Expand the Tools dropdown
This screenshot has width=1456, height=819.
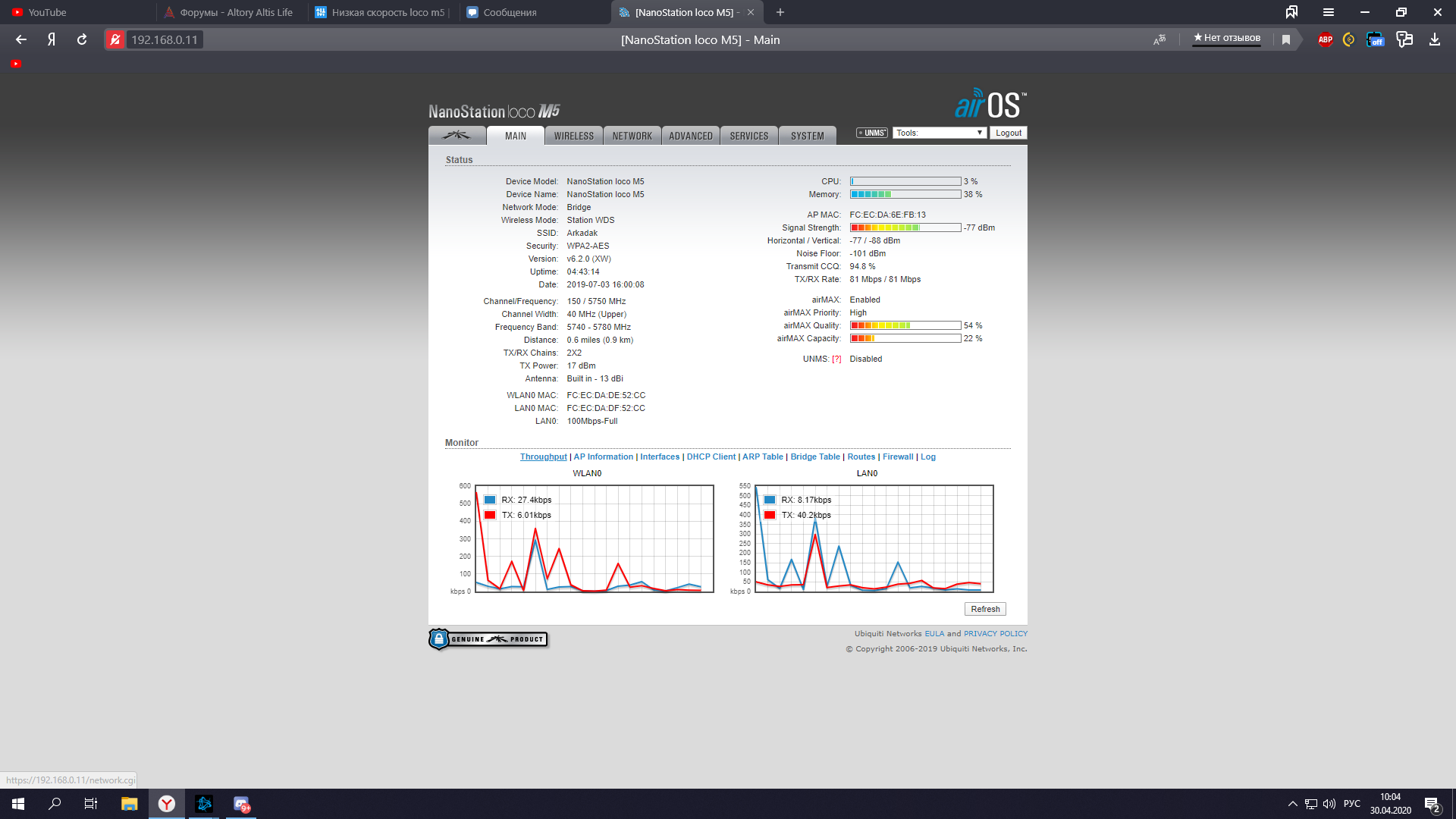coord(940,133)
